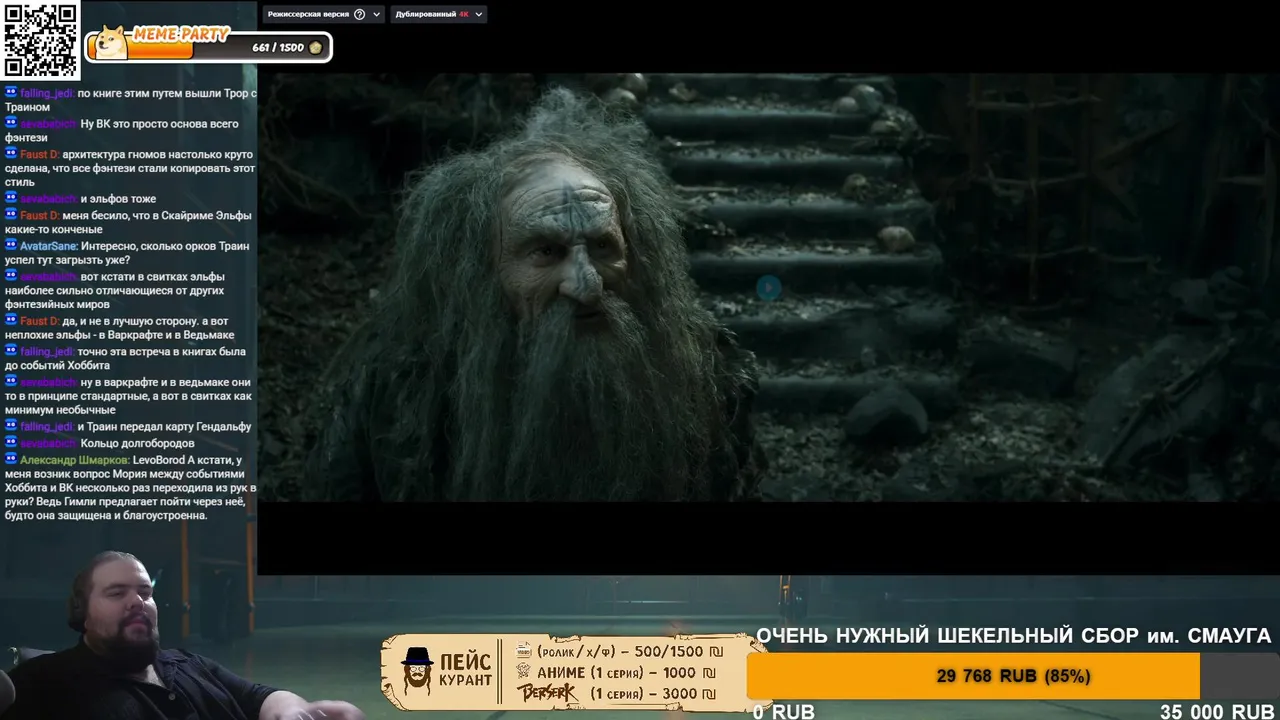The image size is (1280, 720).
Task: Expand the Дублированный 4K dropdown
Action: [x=438, y=15]
